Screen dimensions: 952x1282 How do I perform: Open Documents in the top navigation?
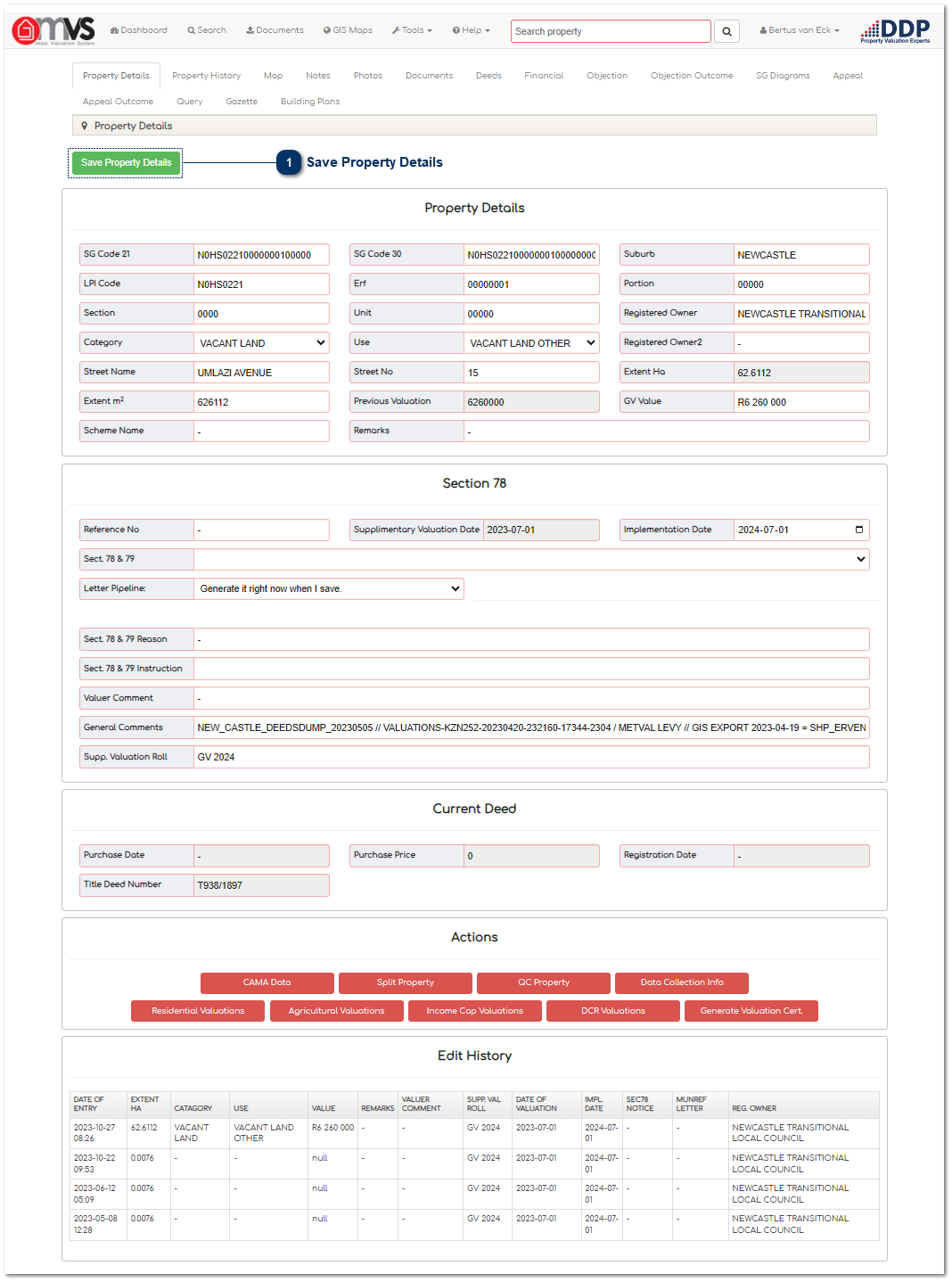275,30
